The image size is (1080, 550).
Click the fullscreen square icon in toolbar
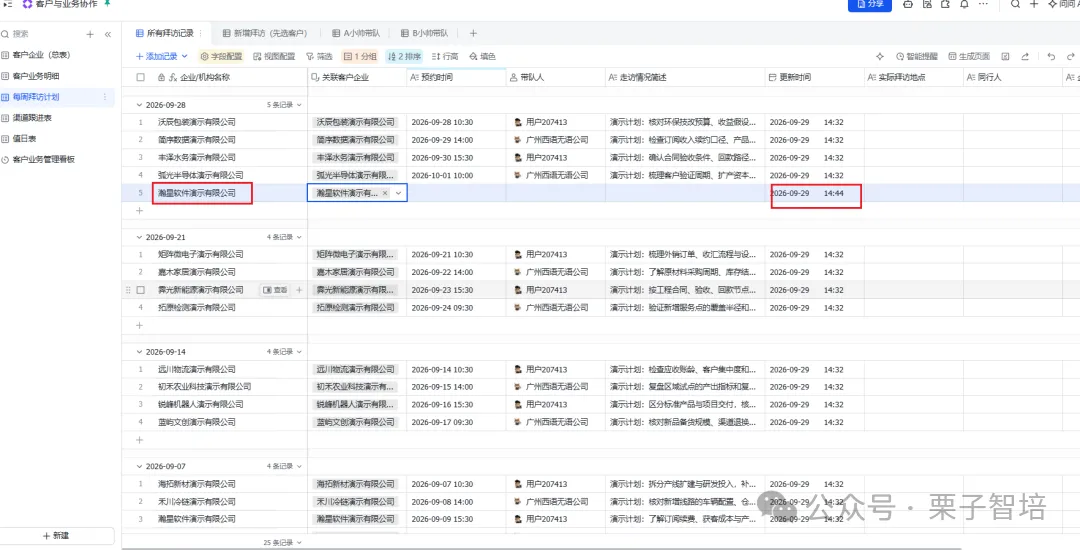pos(1006,56)
